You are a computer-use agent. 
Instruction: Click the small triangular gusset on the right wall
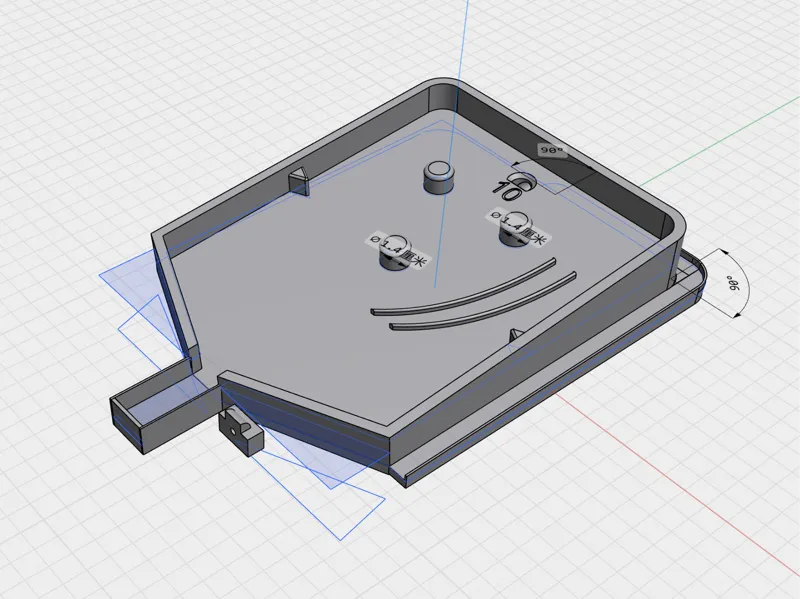(517, 335)
